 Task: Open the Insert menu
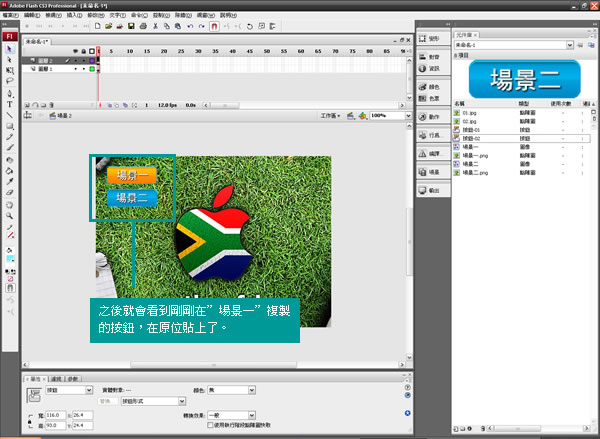point(74,15)
